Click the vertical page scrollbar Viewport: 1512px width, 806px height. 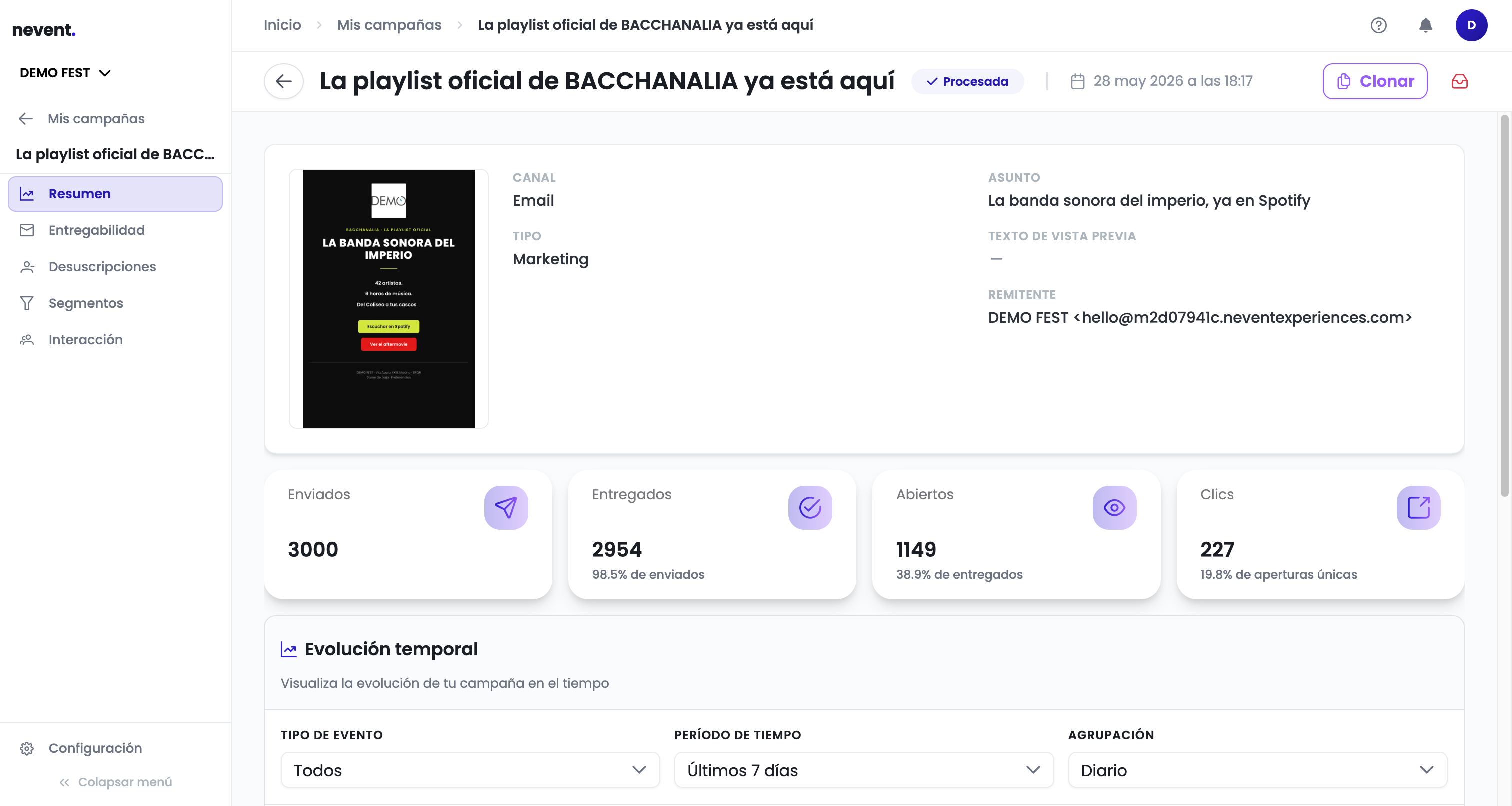(1504, 305)
